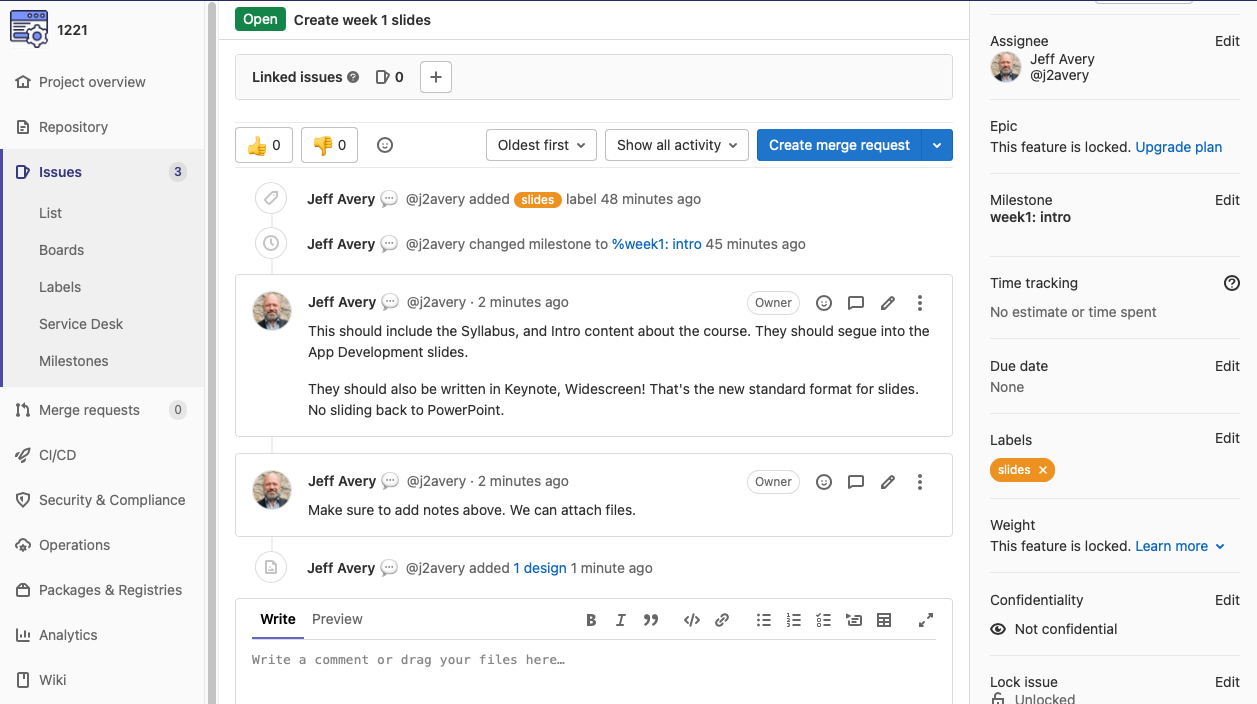Insert code formatting in the comment toolbar
The height and width of the screenshot is (704, 1257).
(x=691, y=620)
